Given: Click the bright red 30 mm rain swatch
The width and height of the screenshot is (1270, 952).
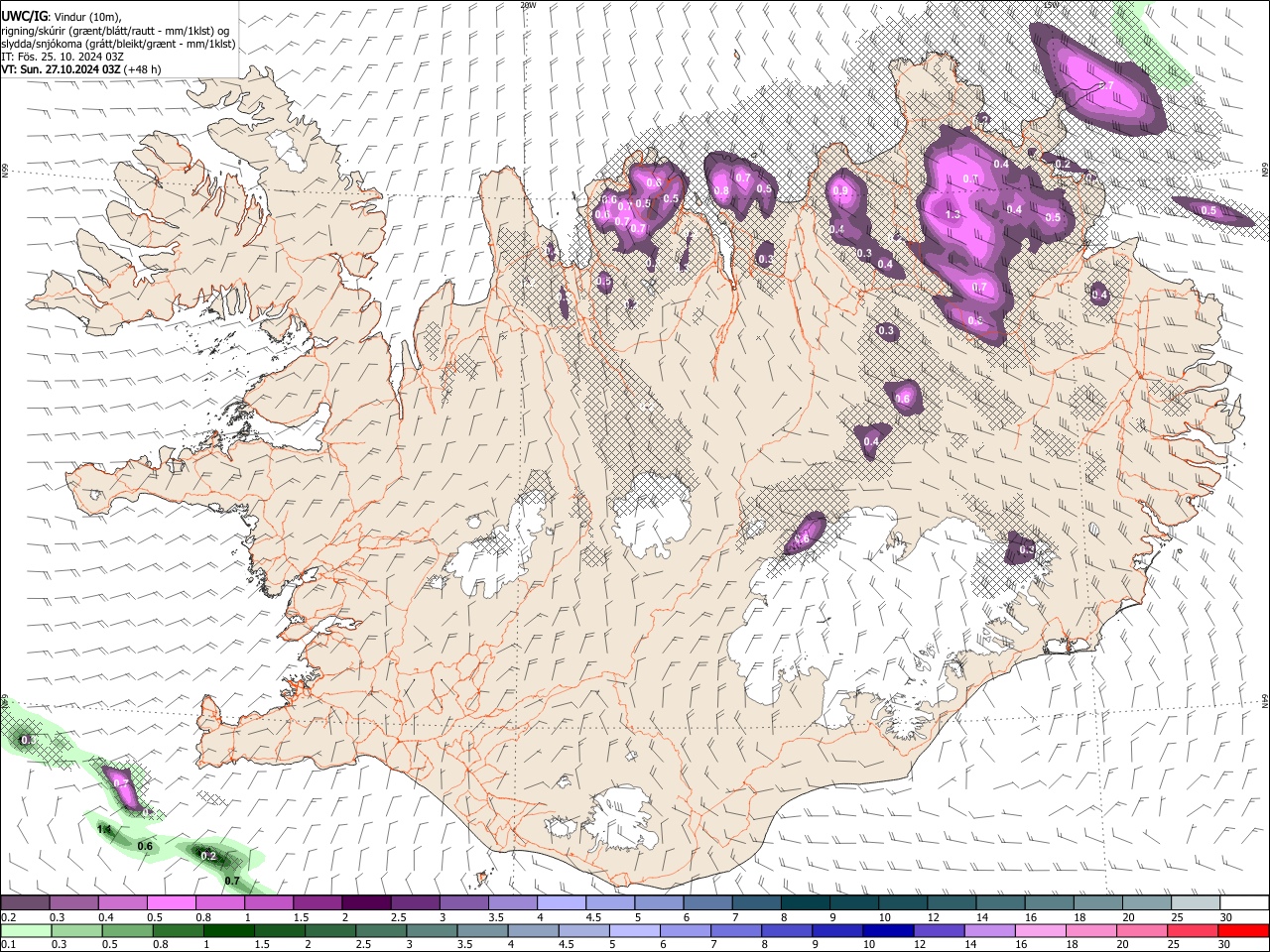Looking at the screenshot, I should coord(1245,930).
